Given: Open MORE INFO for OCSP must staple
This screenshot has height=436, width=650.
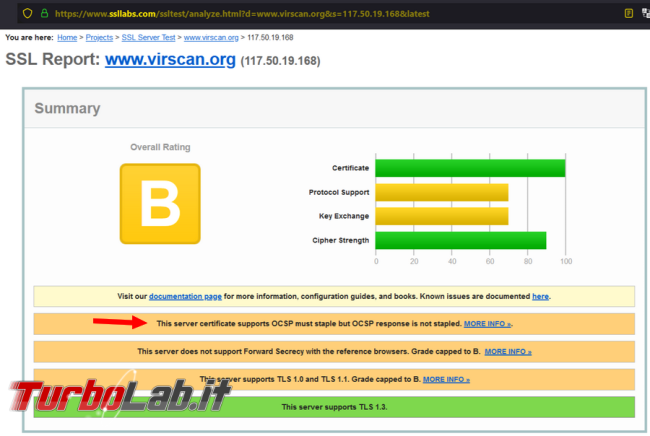Looking at the screenshot, I should (x=487, y=324).
